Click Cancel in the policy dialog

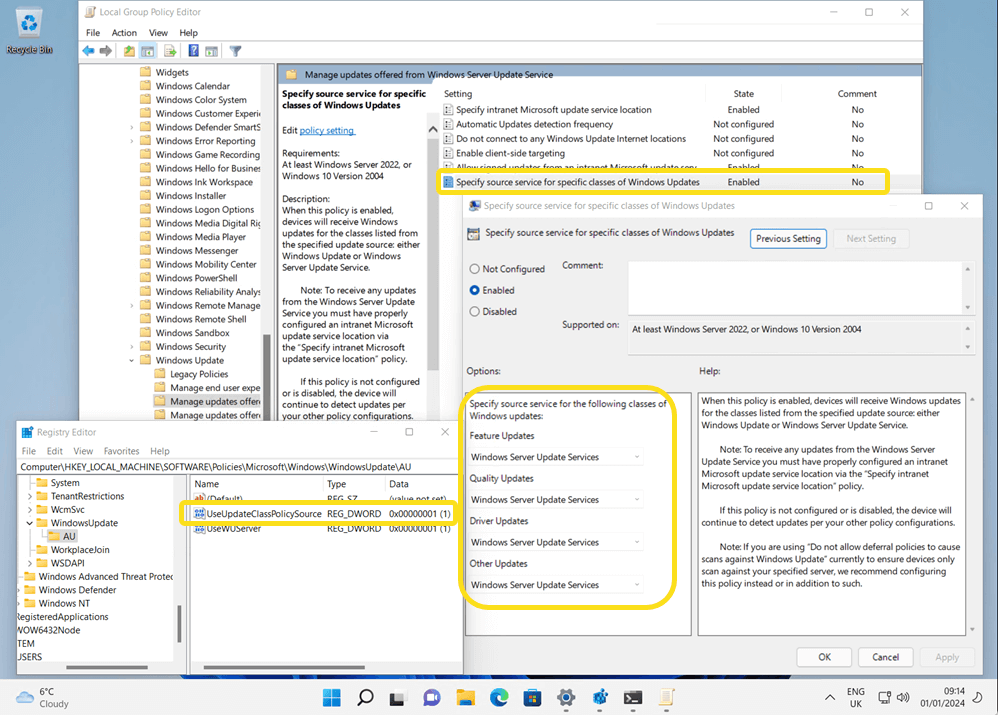tap(886, 657)
